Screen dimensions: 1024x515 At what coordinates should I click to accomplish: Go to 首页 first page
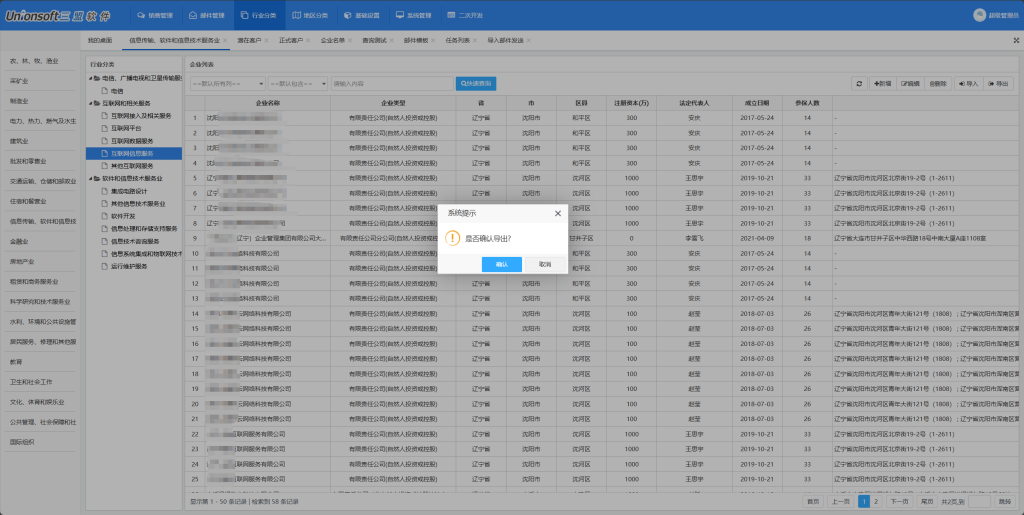(812, 501)
